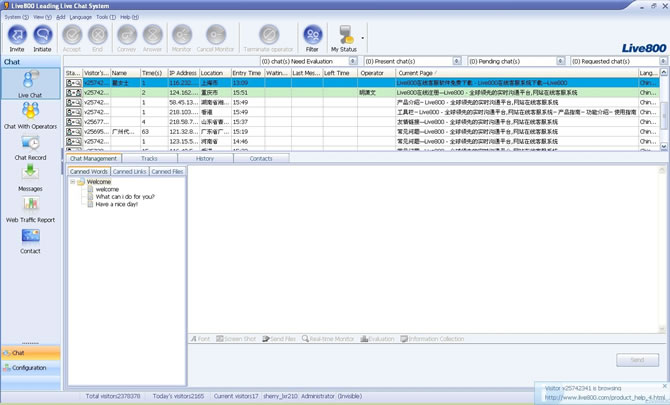Click the Initiate chat toolbar icon
The image size is (670, 405).
43,35
